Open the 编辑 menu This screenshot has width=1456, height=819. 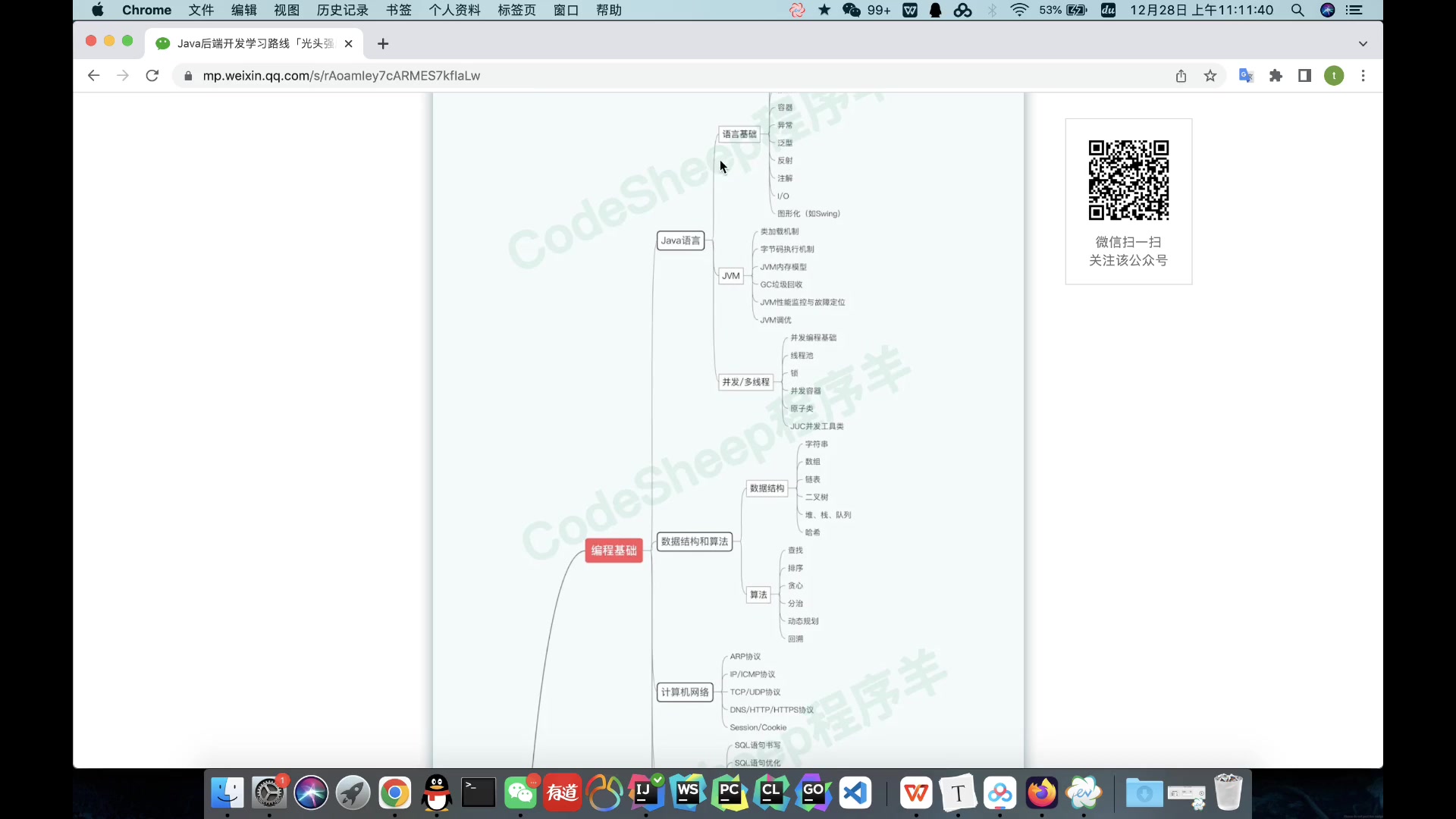click(244, 10)
